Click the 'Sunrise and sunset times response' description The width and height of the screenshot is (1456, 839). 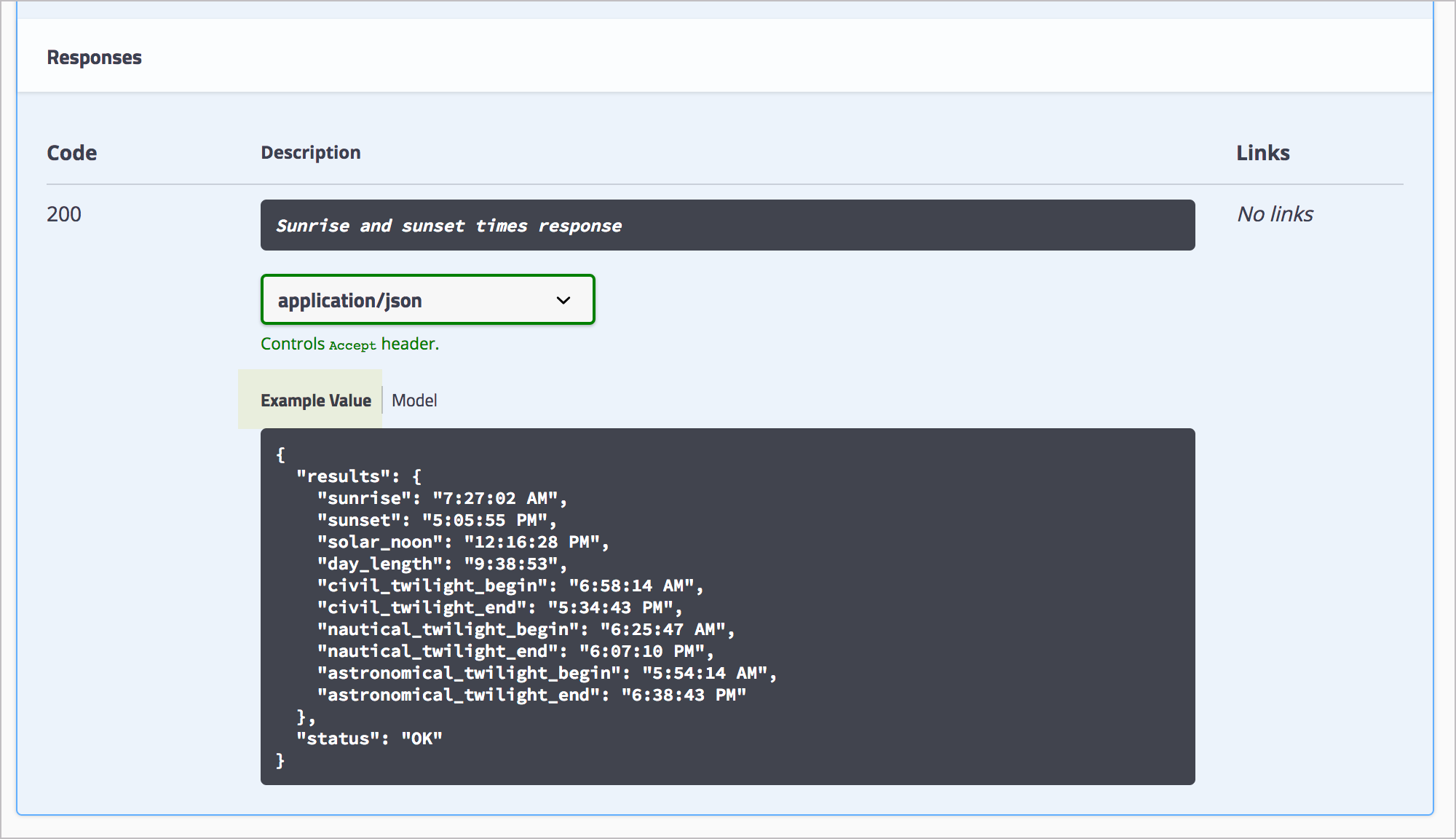(448, 226)
